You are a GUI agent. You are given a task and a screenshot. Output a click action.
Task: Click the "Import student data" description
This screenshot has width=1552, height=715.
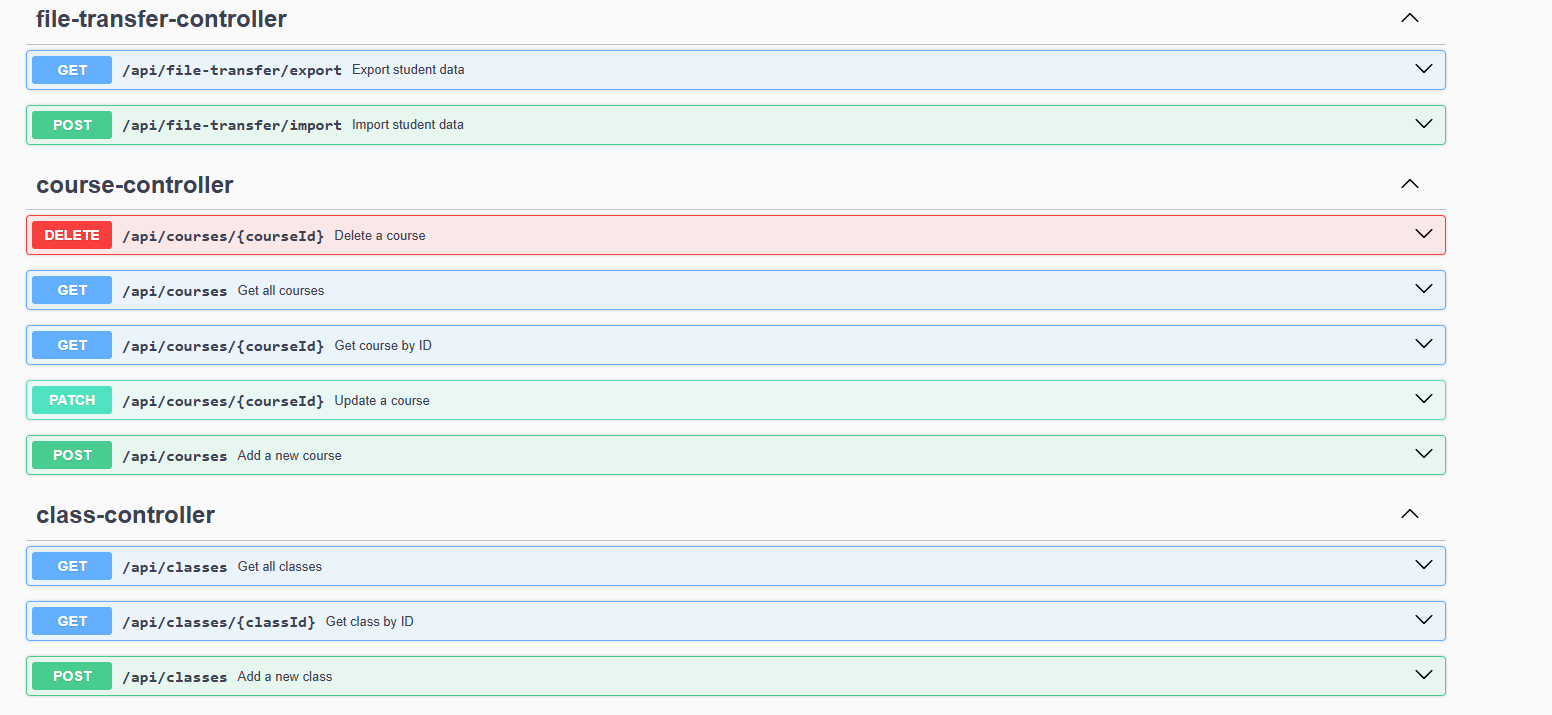[x=408, y=125]
